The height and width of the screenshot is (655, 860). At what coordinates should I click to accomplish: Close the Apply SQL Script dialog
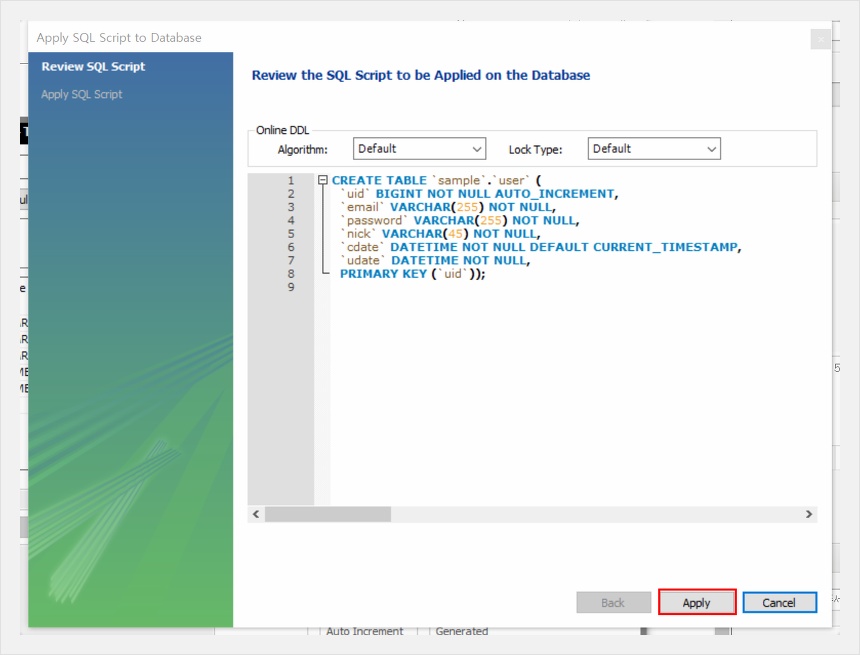(821, 39)
